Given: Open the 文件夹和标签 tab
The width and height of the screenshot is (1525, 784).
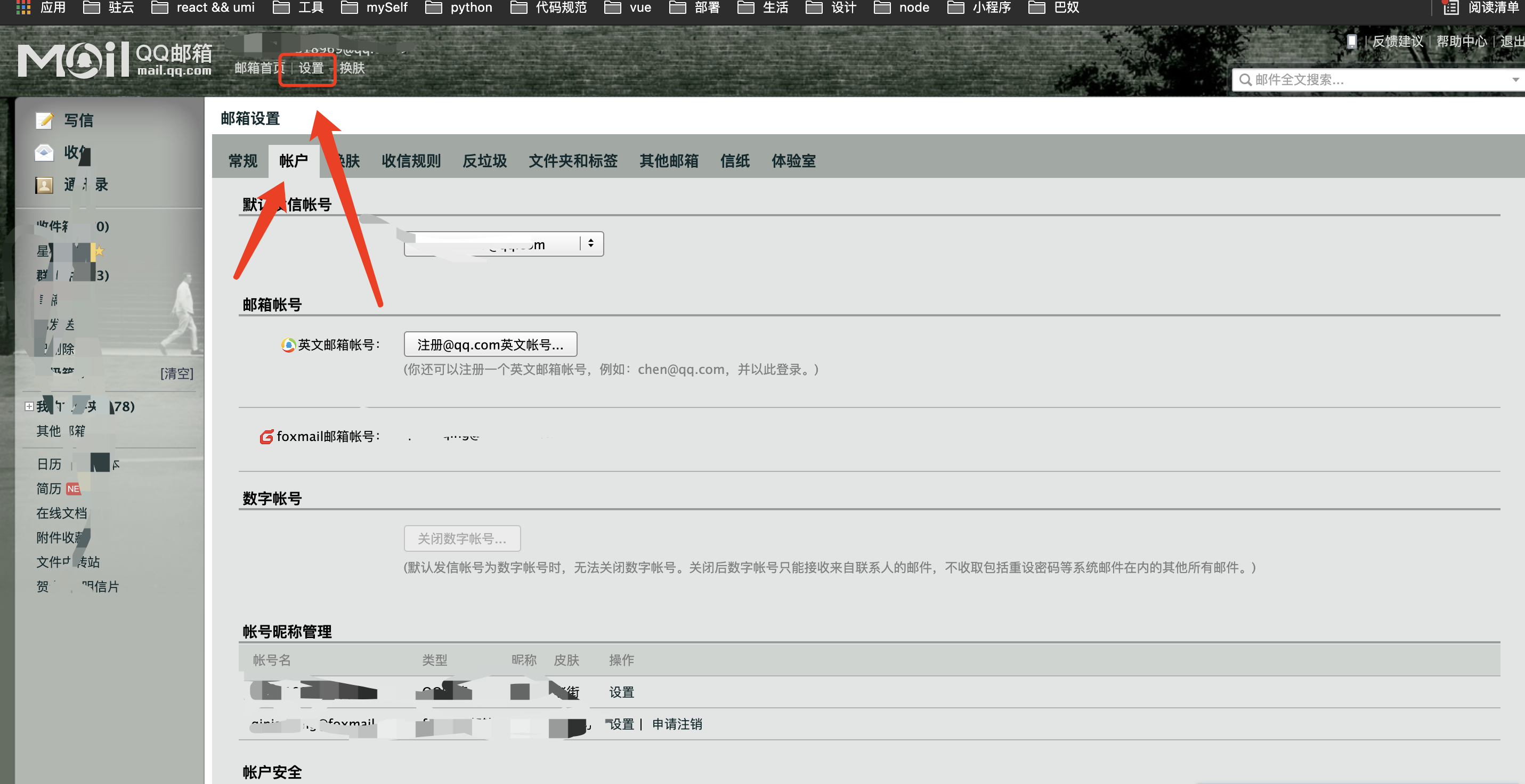Looking at the screenshot, I should pos(572,161).
